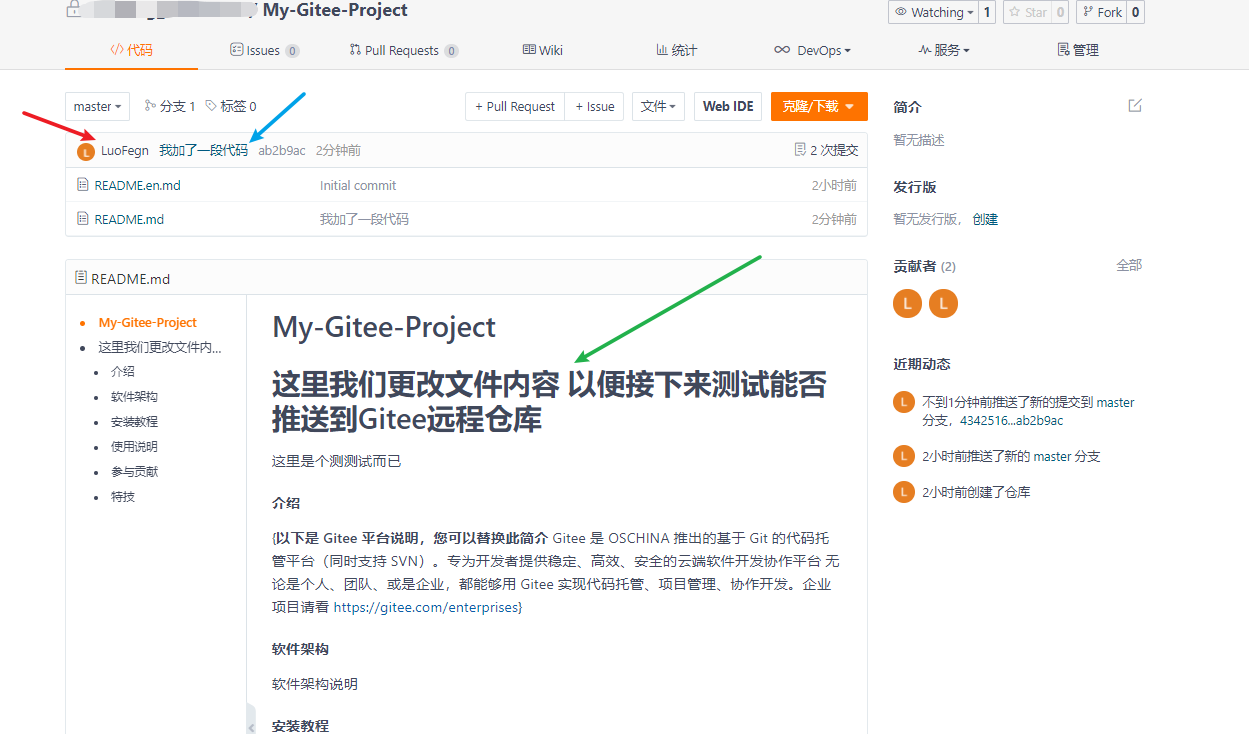Click the Issues count badge

pyautogui.click(x=292, y=51)
